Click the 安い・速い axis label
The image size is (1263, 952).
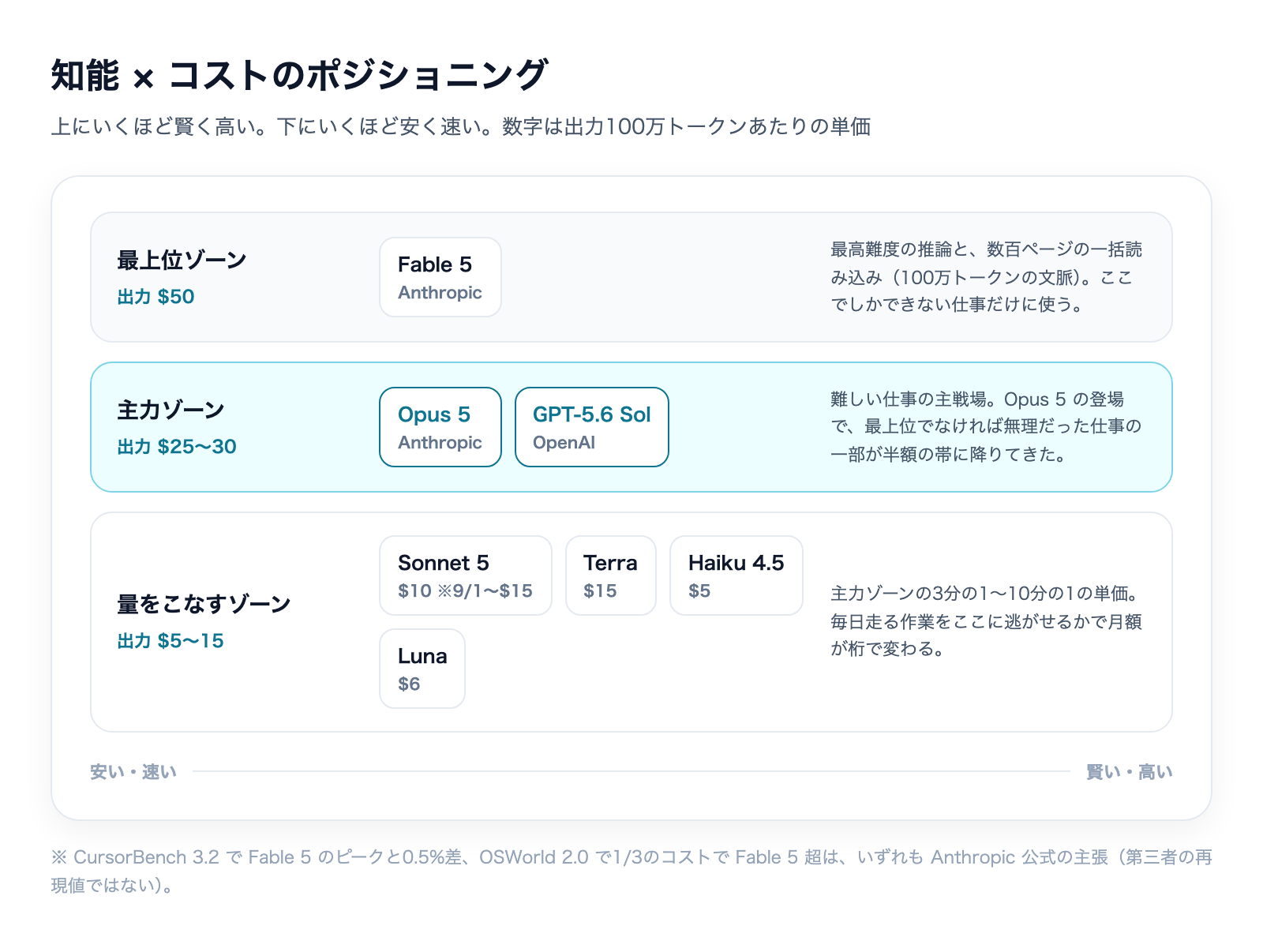(x=133, y=772)
